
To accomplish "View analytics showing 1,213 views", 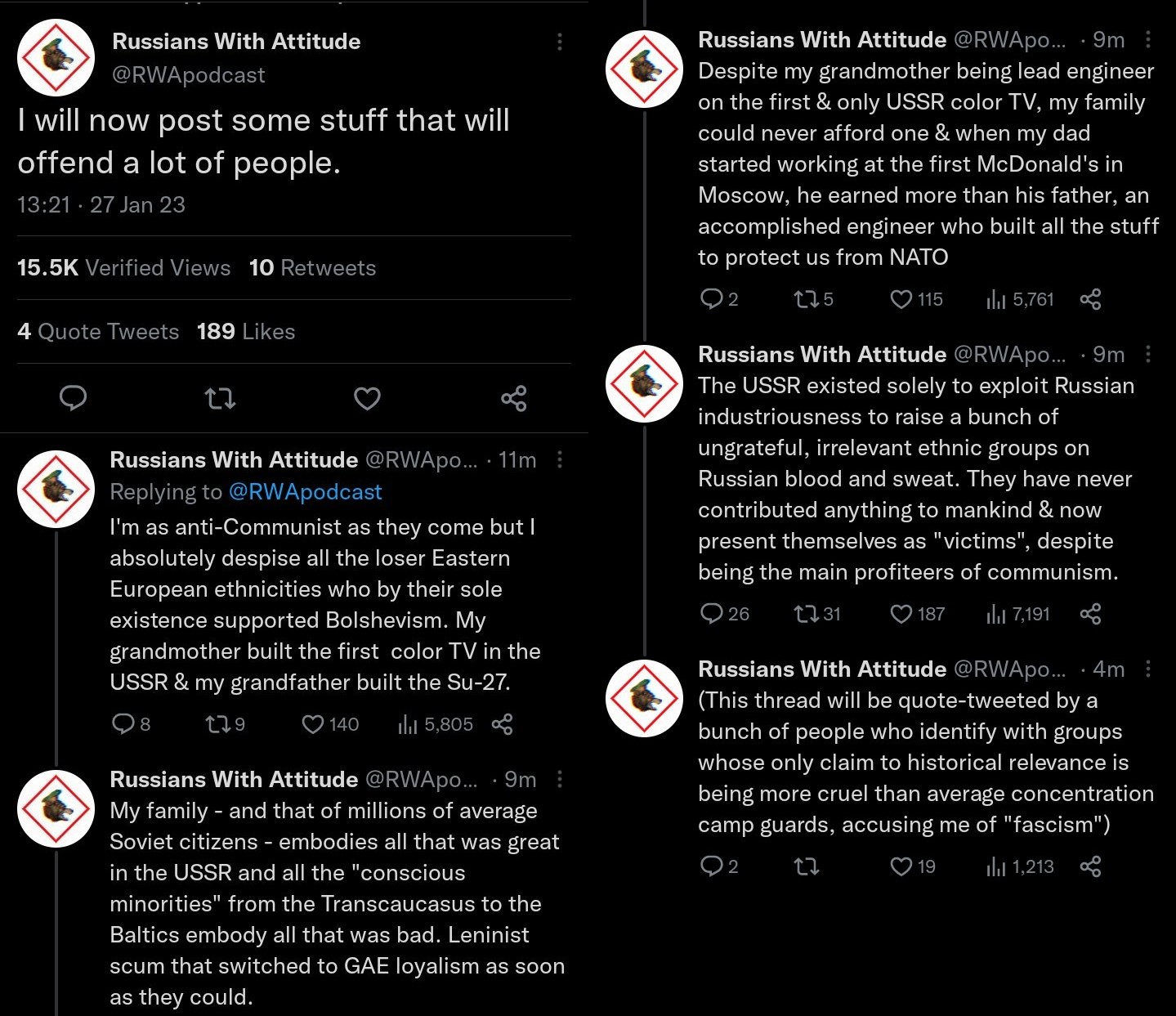I will click(x=1020, y=866).
